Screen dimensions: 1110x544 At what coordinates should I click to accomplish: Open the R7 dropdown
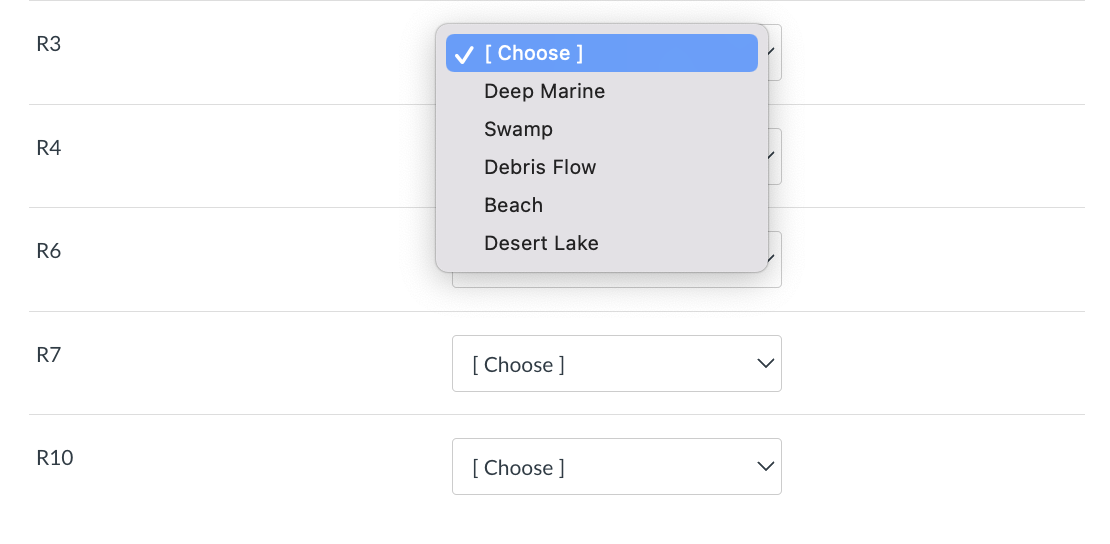point(616,364)
